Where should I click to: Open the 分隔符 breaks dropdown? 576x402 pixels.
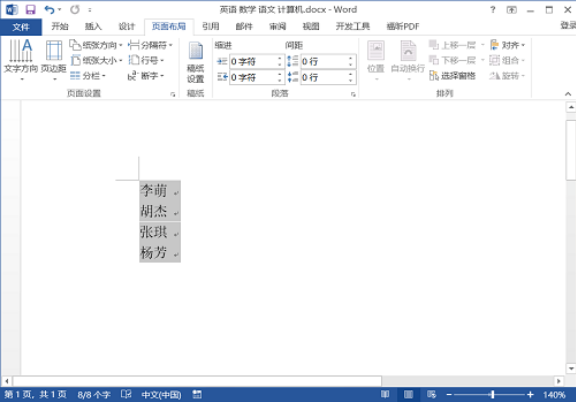[150, 45]
